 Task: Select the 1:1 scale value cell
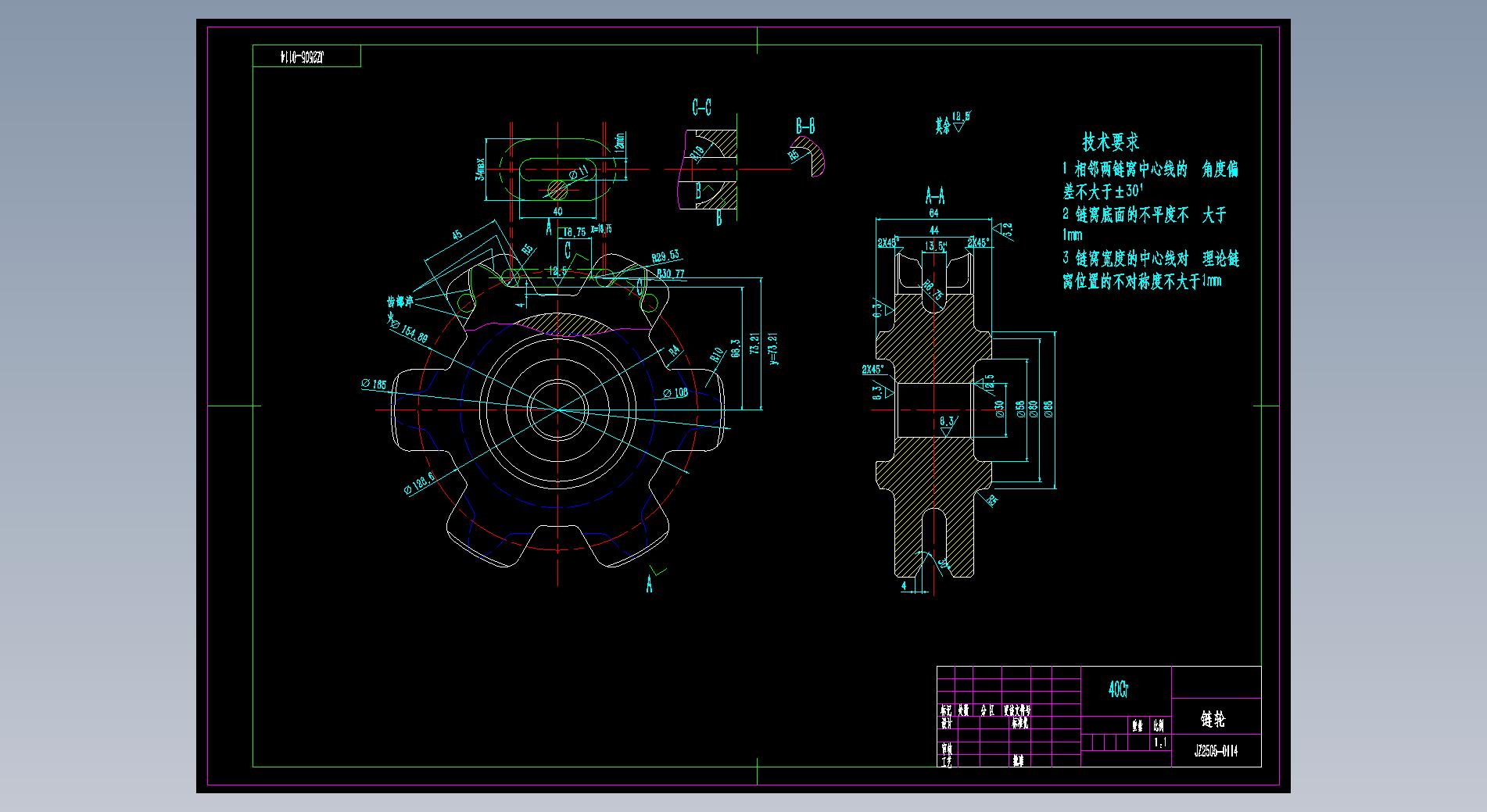pyautogui.click(x=1160, y=743)
